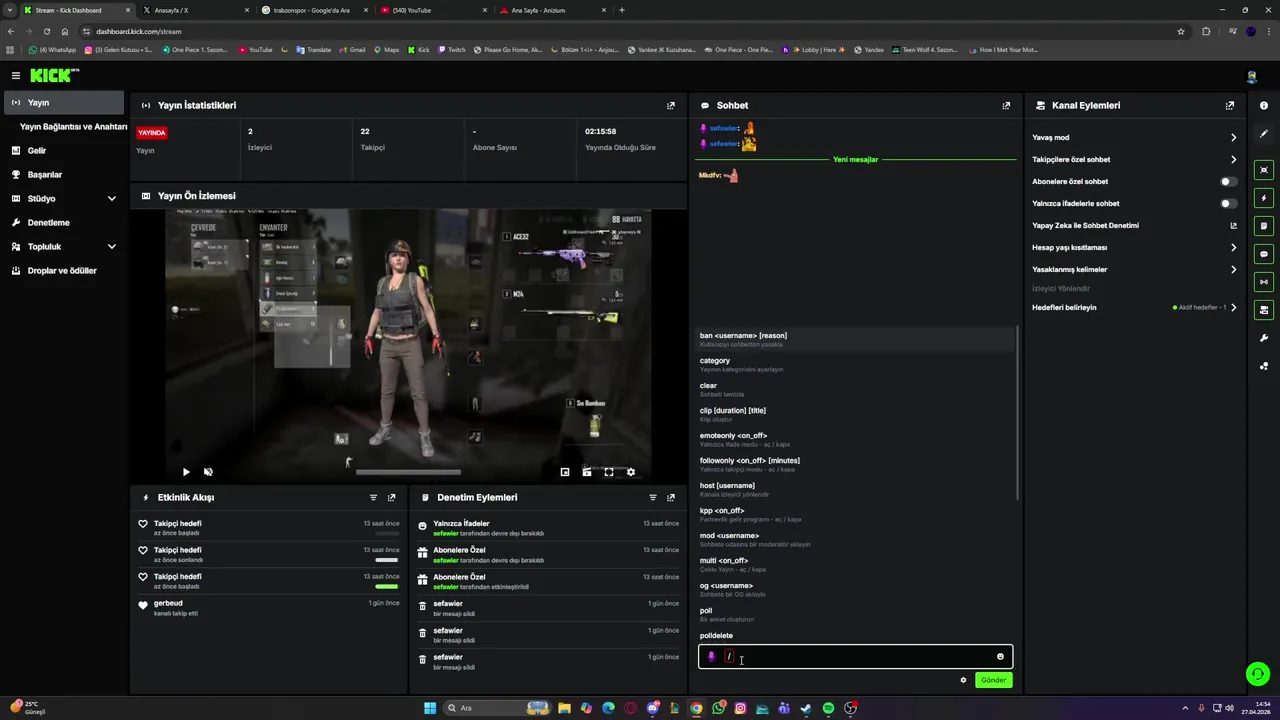Image resolution: width=1280 pixels, height=720 pixels.
Task: Choose the followonly command suggestion
Action: tap(856, 464)
